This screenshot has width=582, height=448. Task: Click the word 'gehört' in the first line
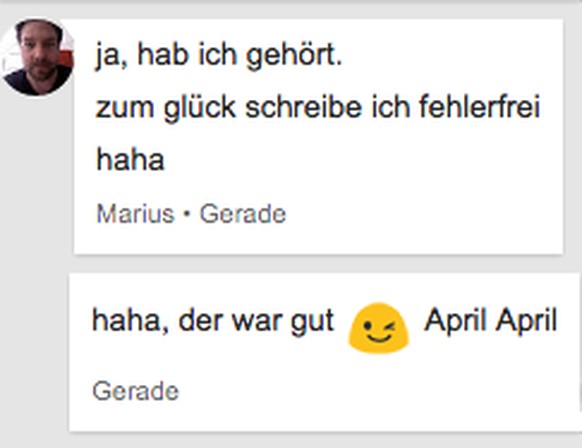[x=290, y=56]
